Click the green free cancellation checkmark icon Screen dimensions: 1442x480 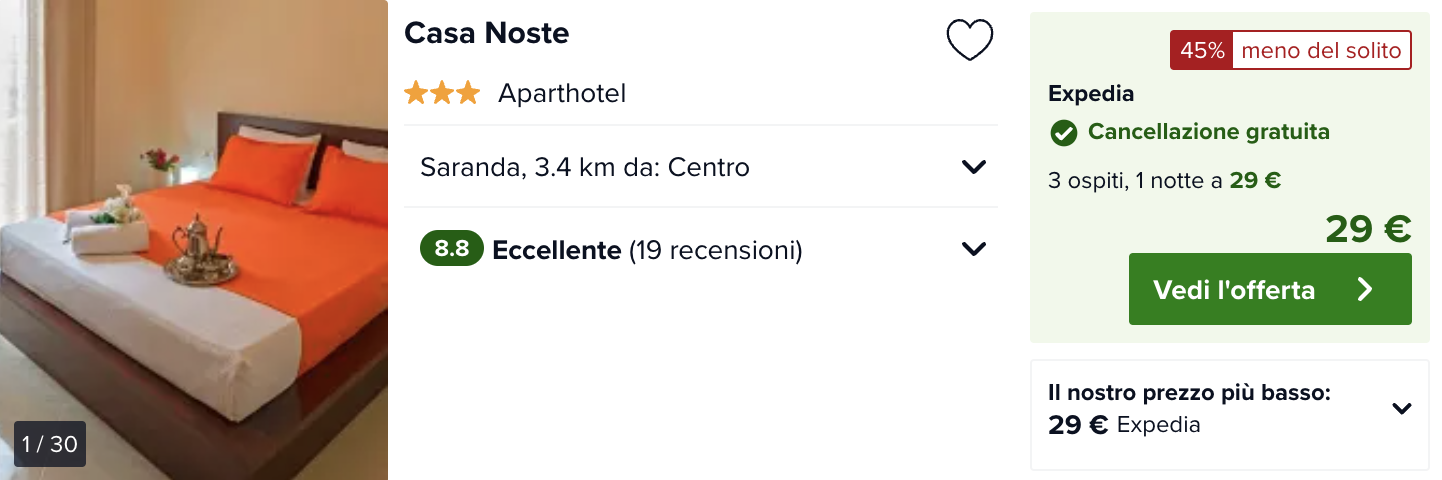click(1063, 132)
